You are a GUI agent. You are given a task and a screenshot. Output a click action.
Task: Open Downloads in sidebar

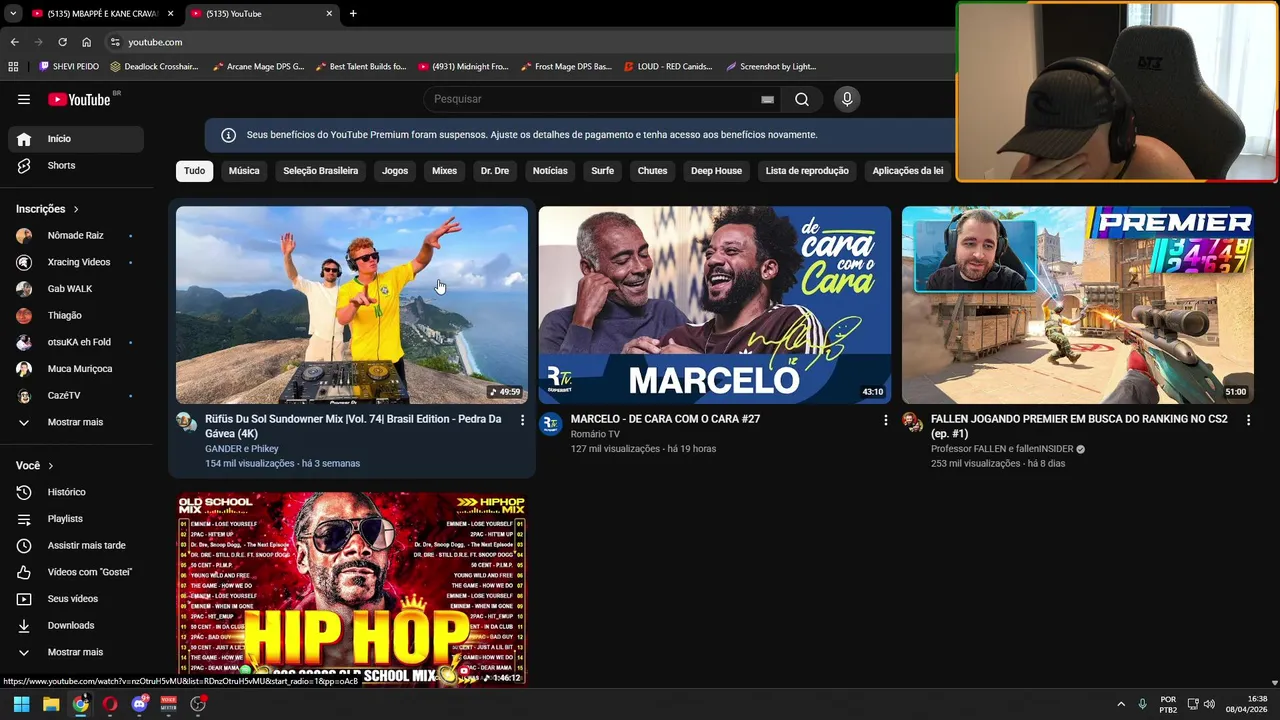click(x=76, y=625)
